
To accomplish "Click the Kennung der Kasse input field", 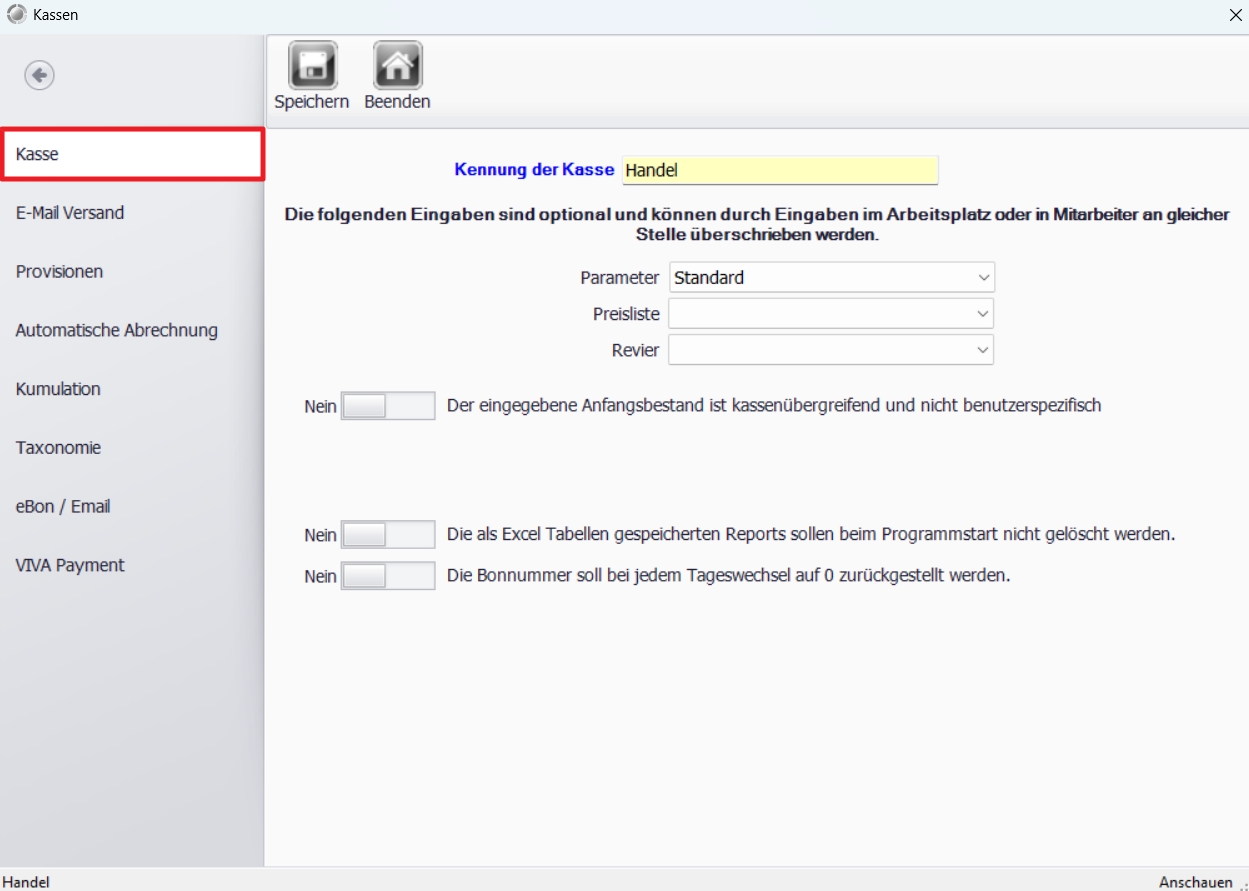I will click(x=779, y=171).
